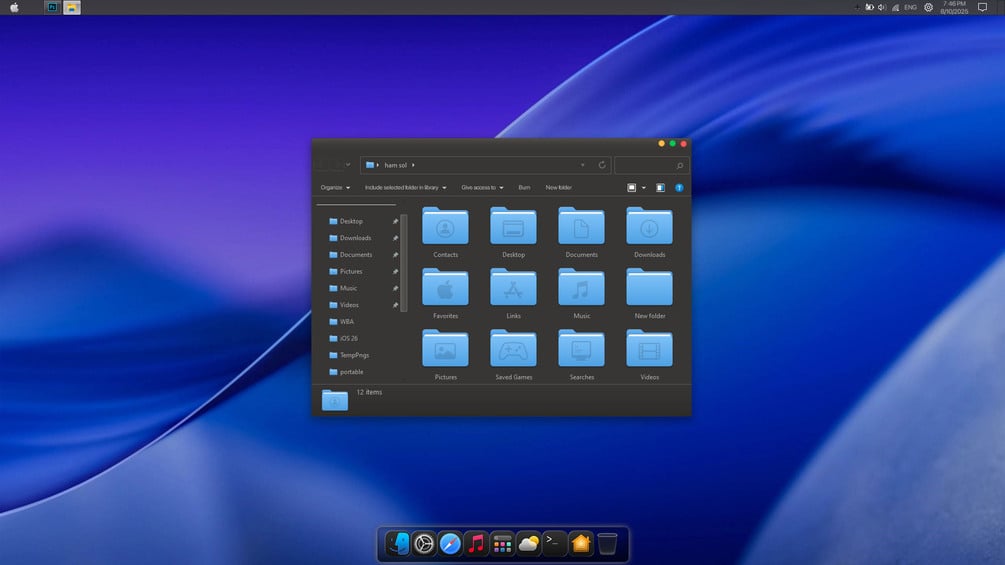The width and height of the screenshot is (1005, 565).
Task: Launch Safari compass icon in dock
Action: [450, 544]
